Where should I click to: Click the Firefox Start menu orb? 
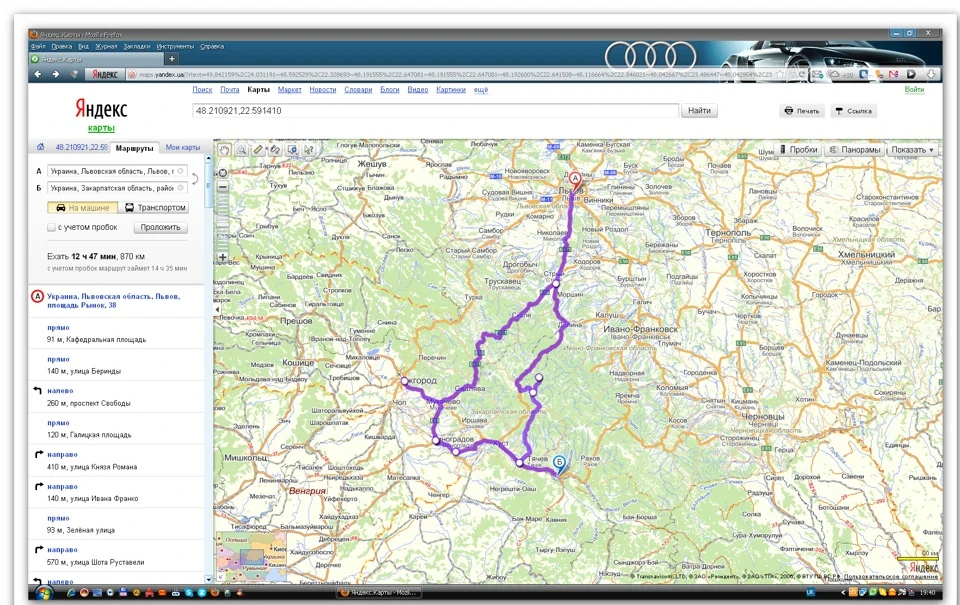(44, 593)
